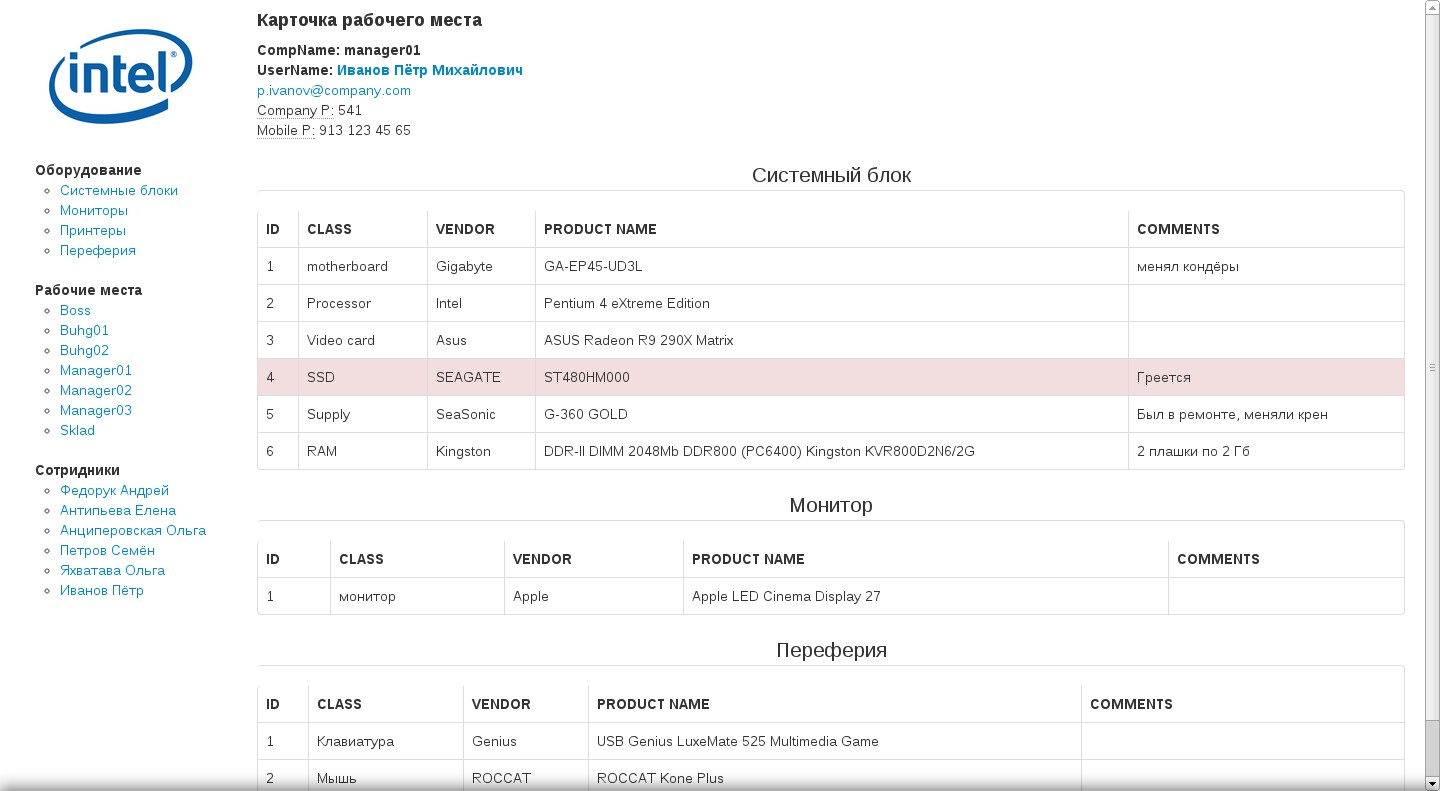Screen dimensions: 1440x791
Task: Open employee Федорук Андрей
Action: coord(114,490)
